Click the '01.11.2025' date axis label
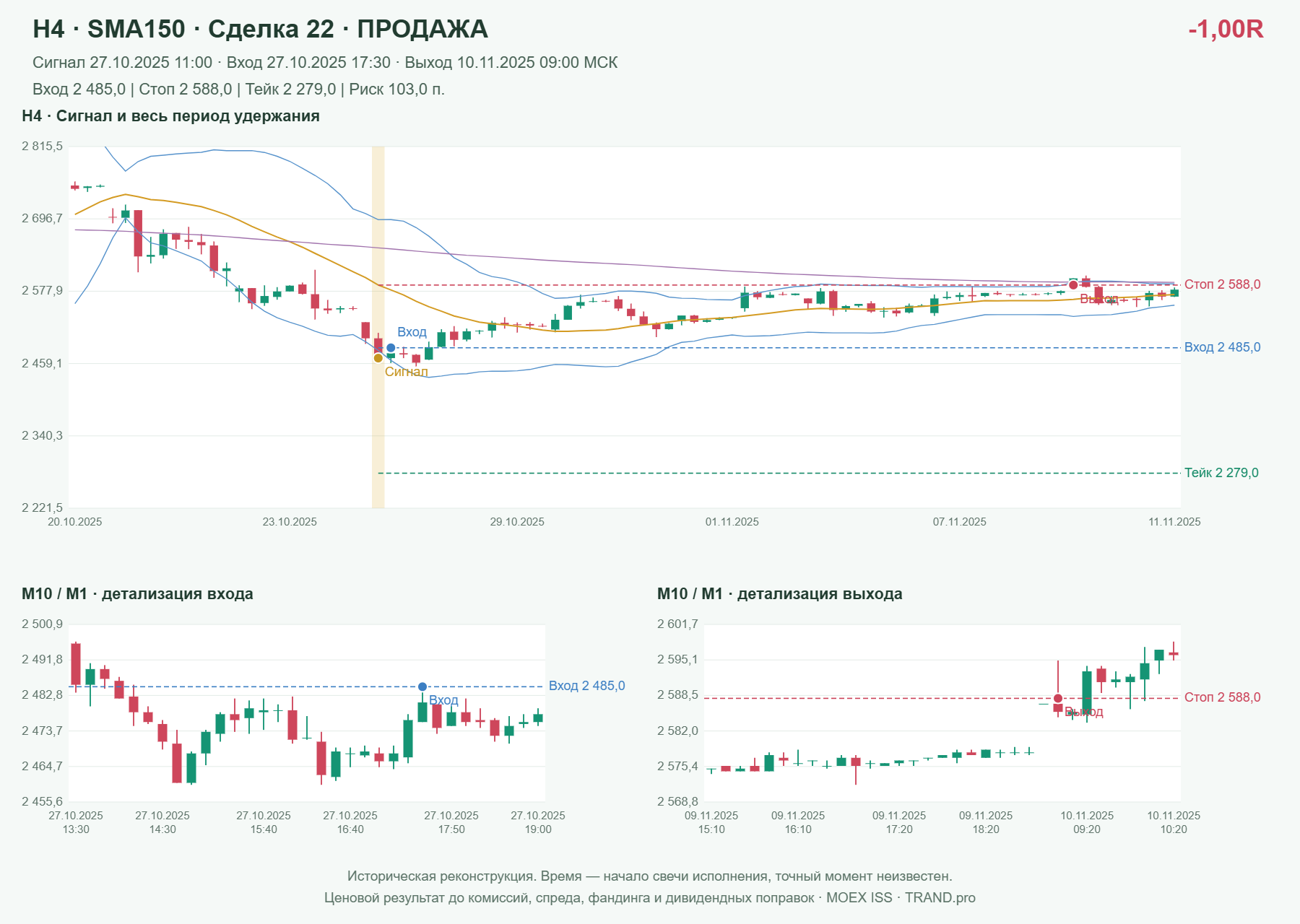The image size is (1300, 924). [x=732, y=522]
